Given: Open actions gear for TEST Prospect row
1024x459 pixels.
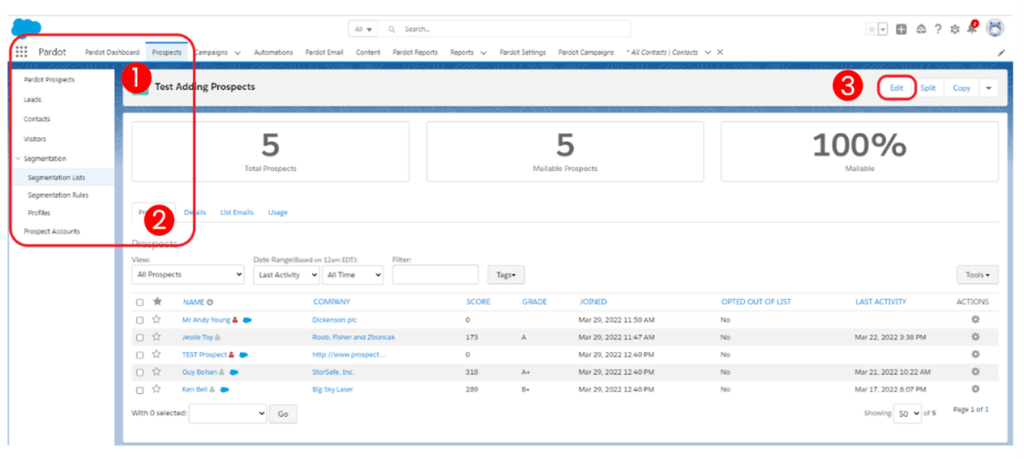Looking at the screenshot, I should coord(975,354).
